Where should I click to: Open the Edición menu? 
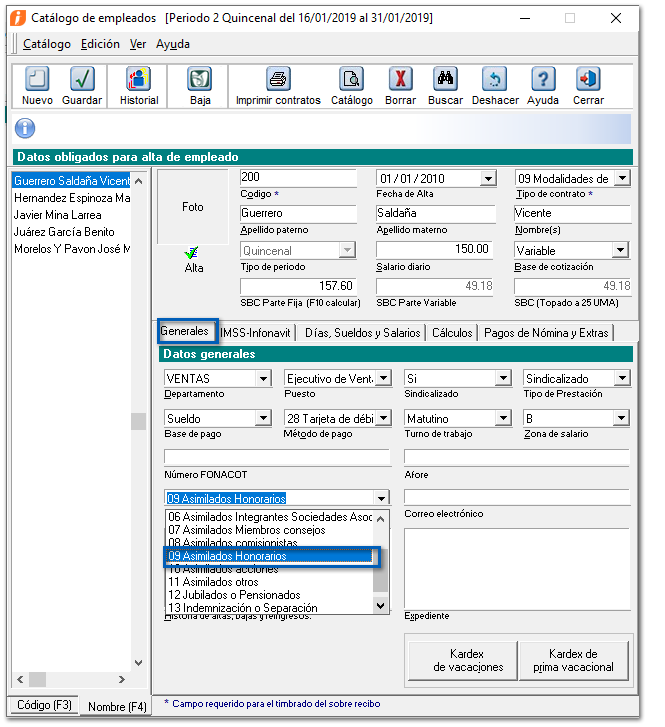coord(100,44)
